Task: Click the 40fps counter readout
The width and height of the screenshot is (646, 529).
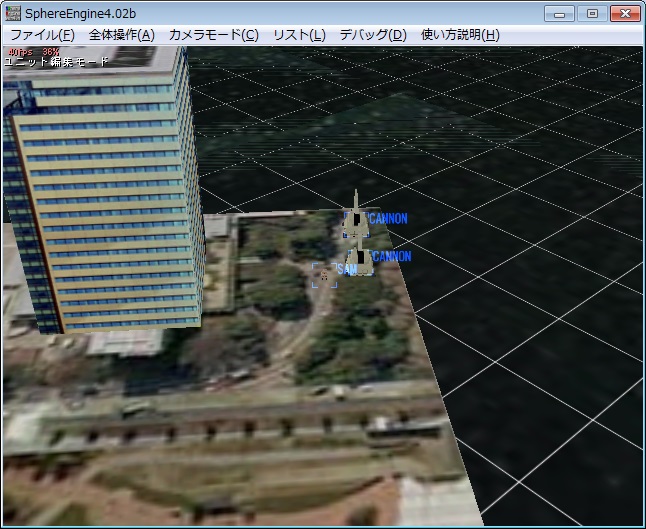Action: pyautogui.click(x=21, y=52)
